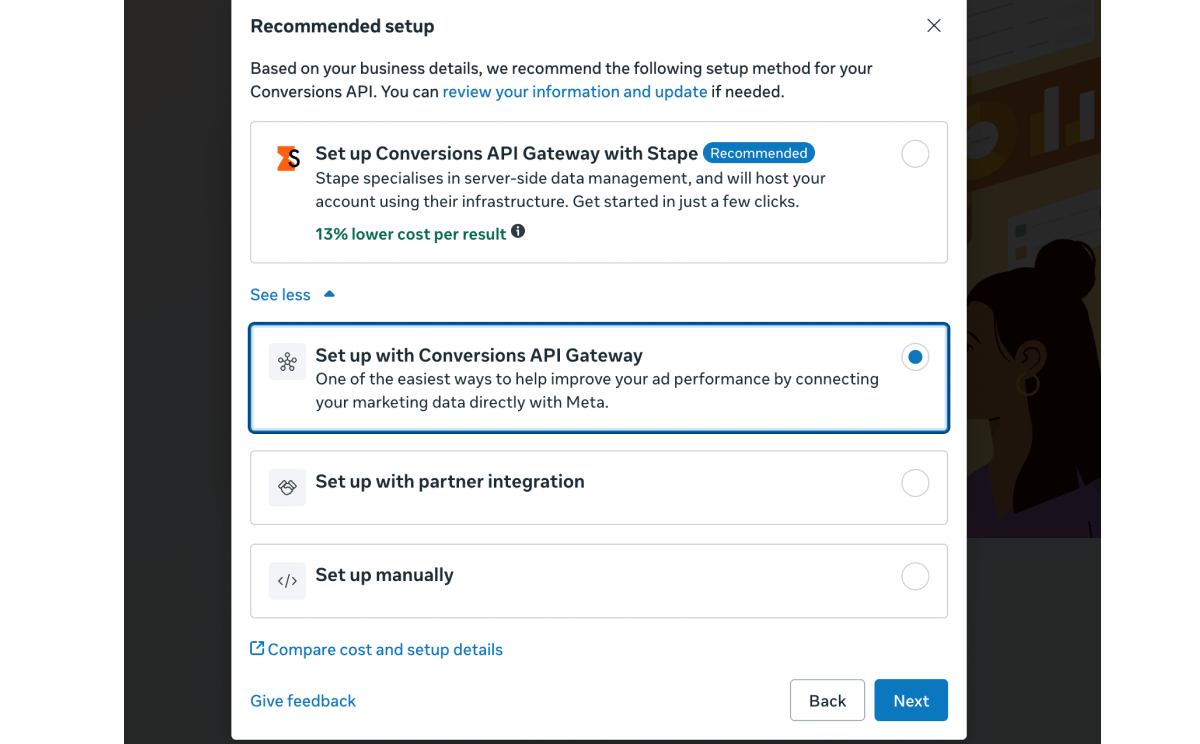
Task: Open Compare cost and setup details
Action: (385, 650)
